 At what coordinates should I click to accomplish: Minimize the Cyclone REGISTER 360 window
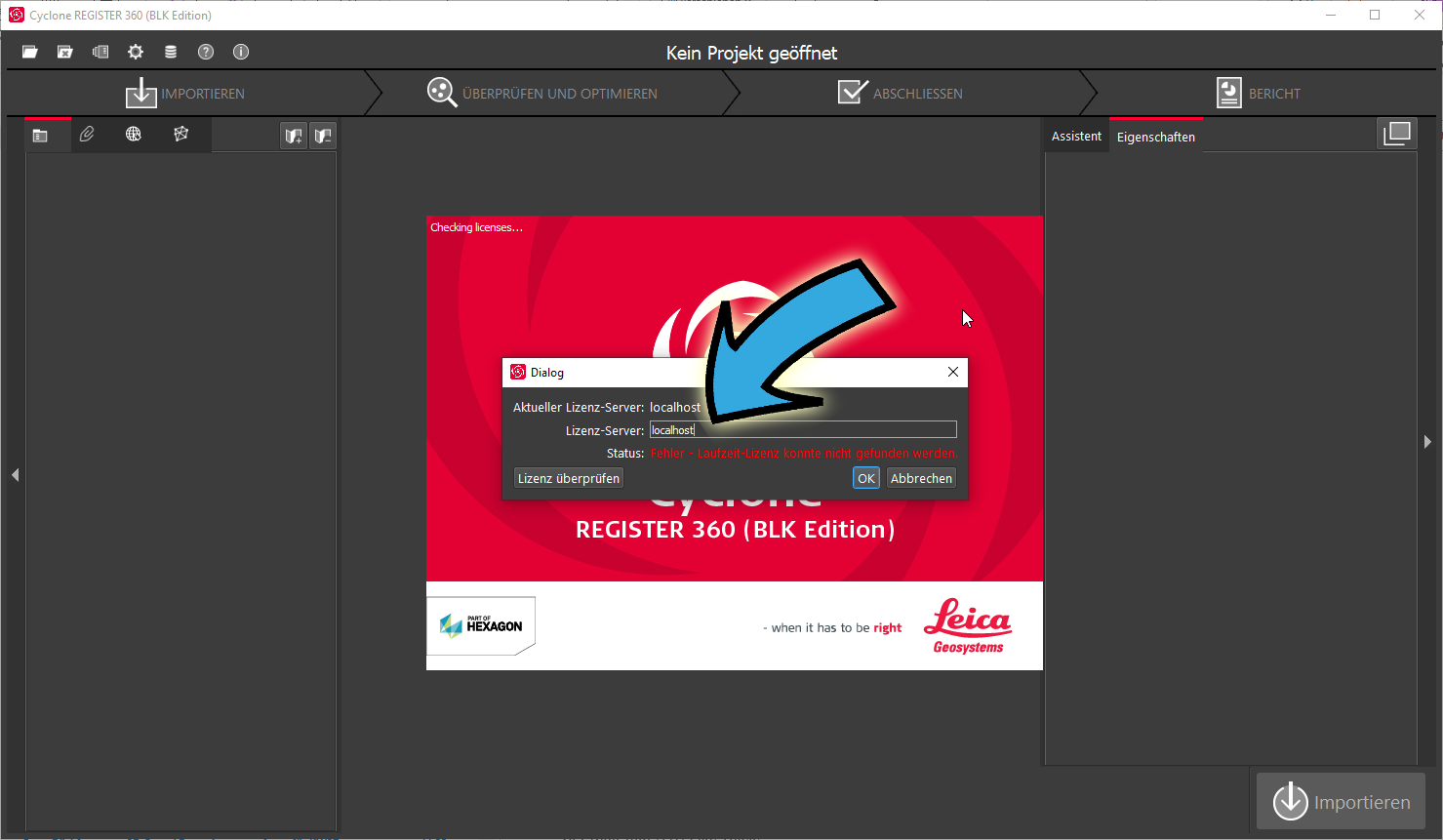pos(1331,15)
